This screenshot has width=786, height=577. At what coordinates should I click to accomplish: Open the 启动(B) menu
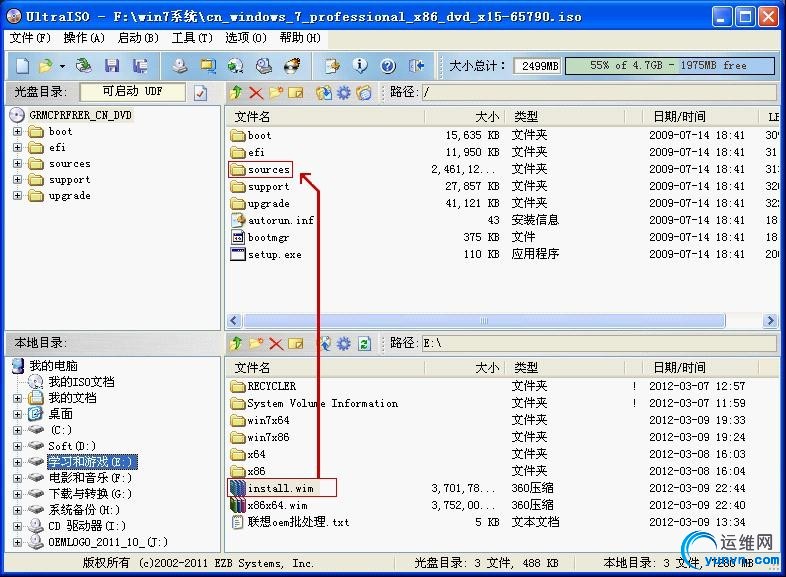point(138,38)
